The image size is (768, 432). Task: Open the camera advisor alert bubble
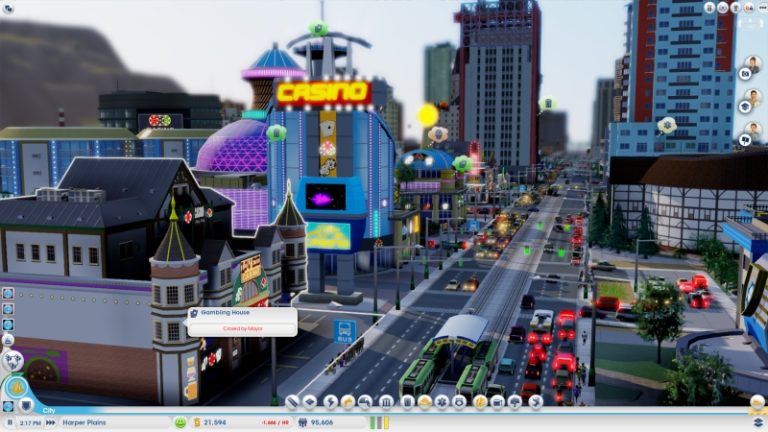point(746,73)
